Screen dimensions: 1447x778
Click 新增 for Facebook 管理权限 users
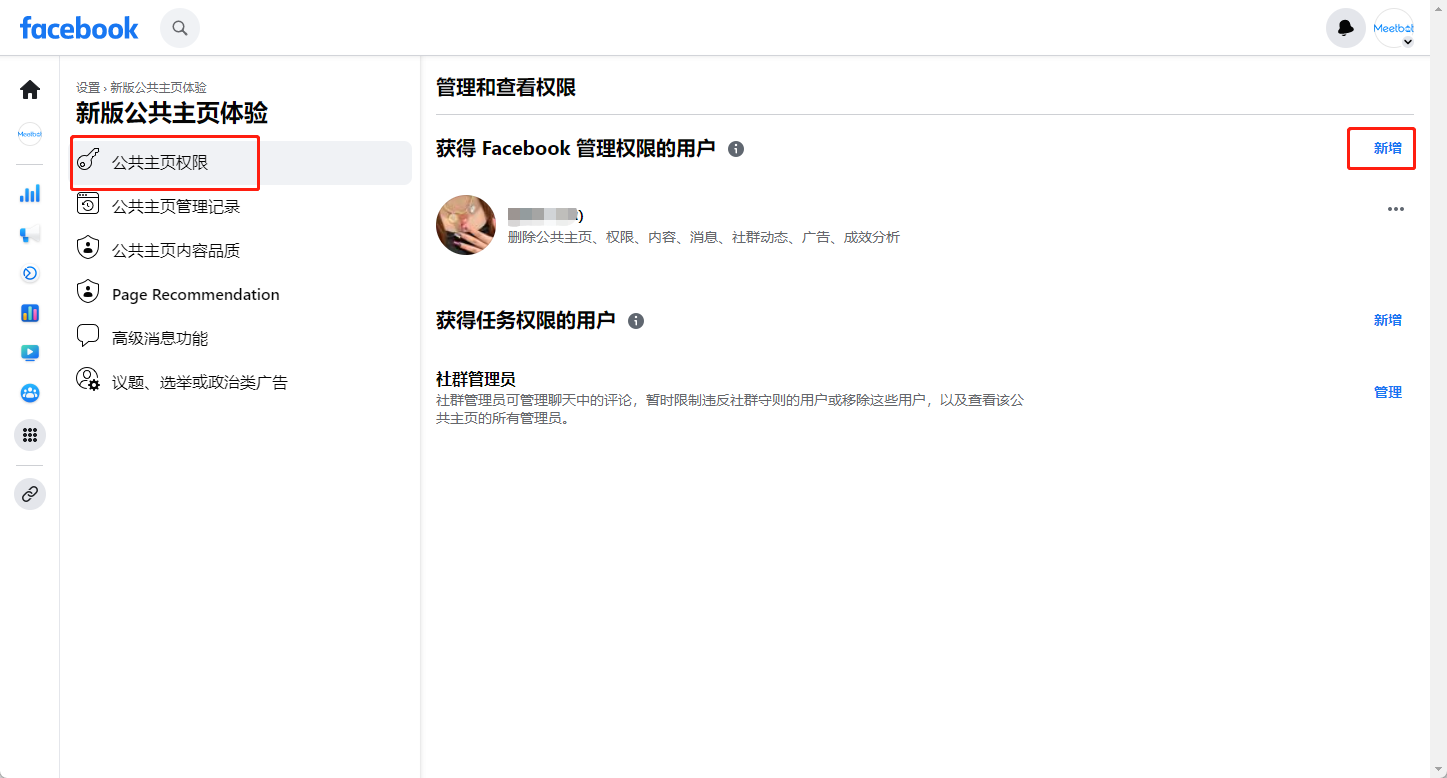click(x=1388, y=148)
